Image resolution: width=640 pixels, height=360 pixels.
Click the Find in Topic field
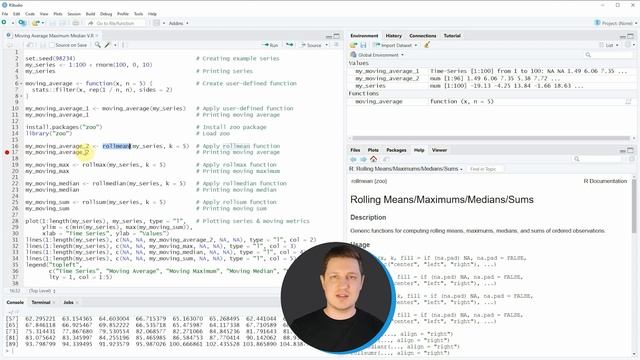coord(486,169)
